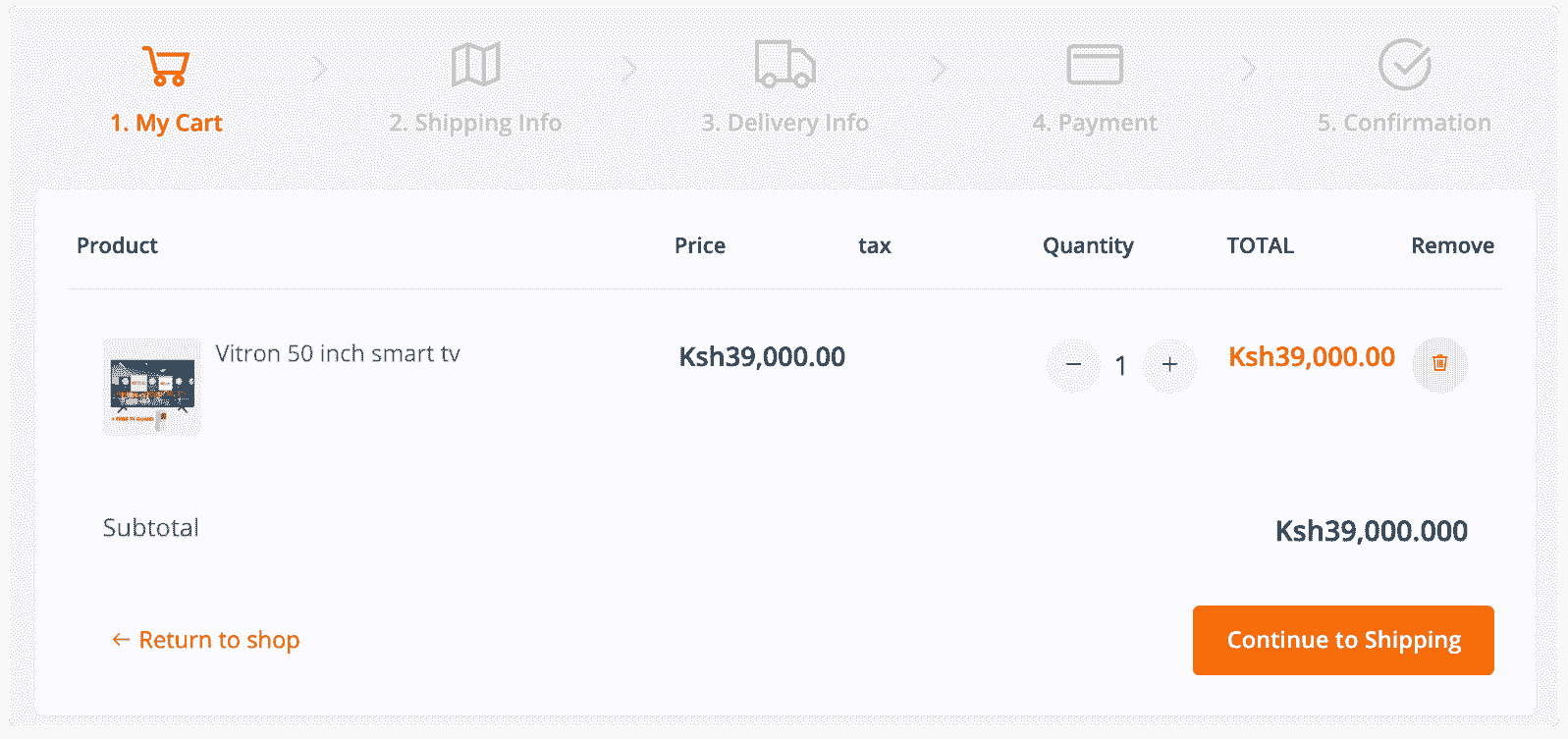Click the quantity value 1 field
This screenshot has width=1568, height=739.
[1120, 366]
